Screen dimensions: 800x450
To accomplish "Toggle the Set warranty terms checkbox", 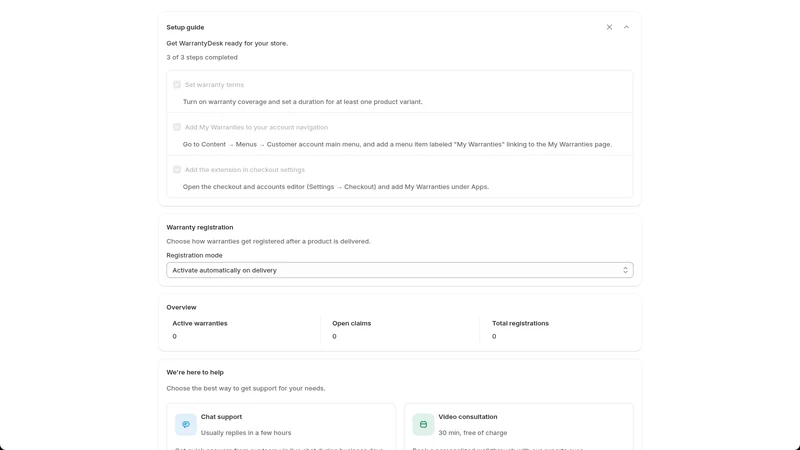I will click(177, 85).
